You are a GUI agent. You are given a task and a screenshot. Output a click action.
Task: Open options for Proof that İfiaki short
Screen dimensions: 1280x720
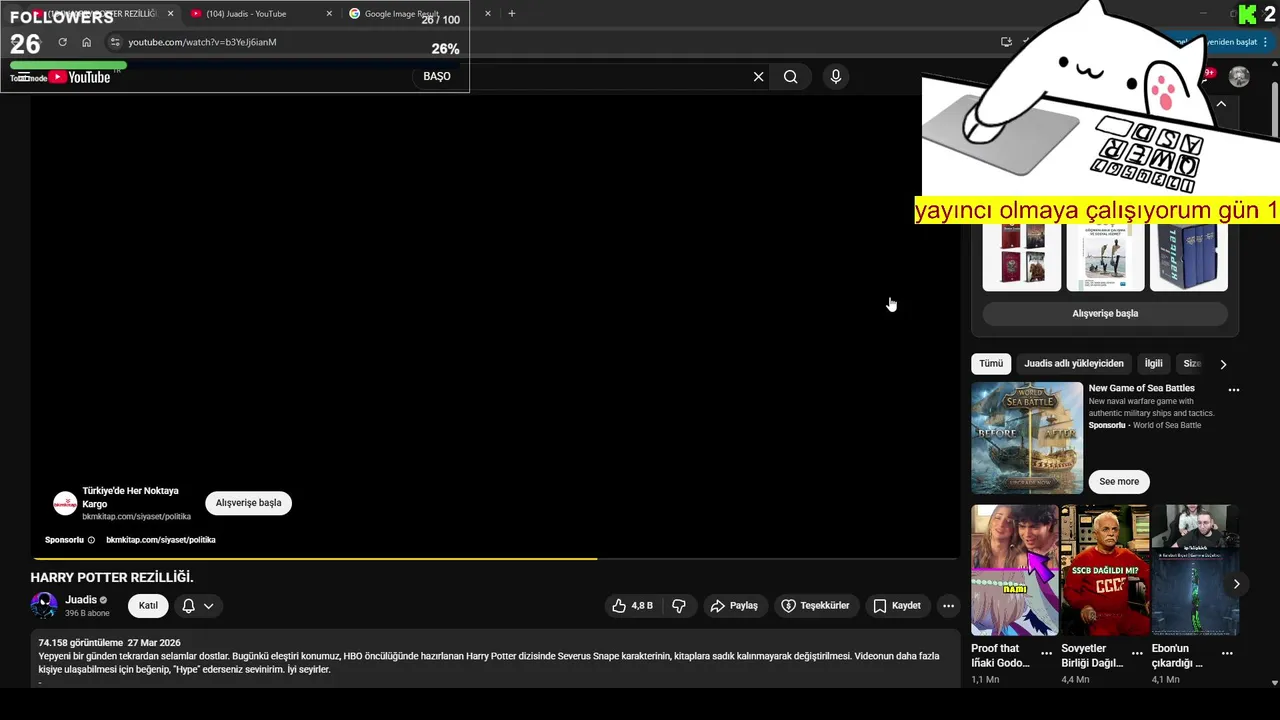click(x=1046, y=653)
